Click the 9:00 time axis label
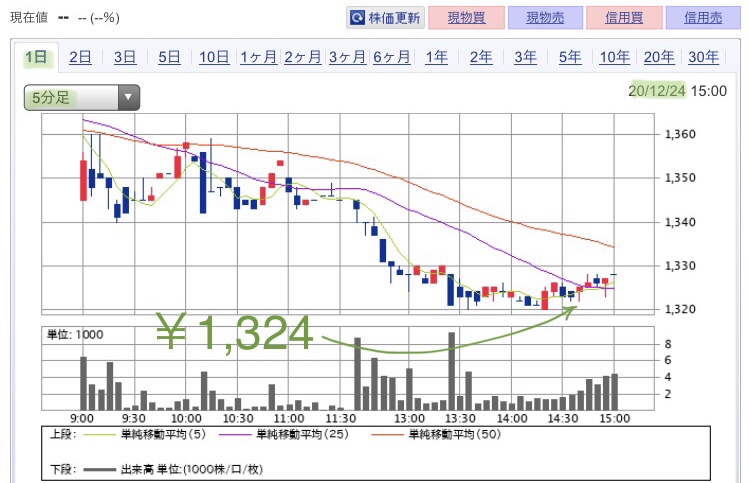 [x=82, y=419]
